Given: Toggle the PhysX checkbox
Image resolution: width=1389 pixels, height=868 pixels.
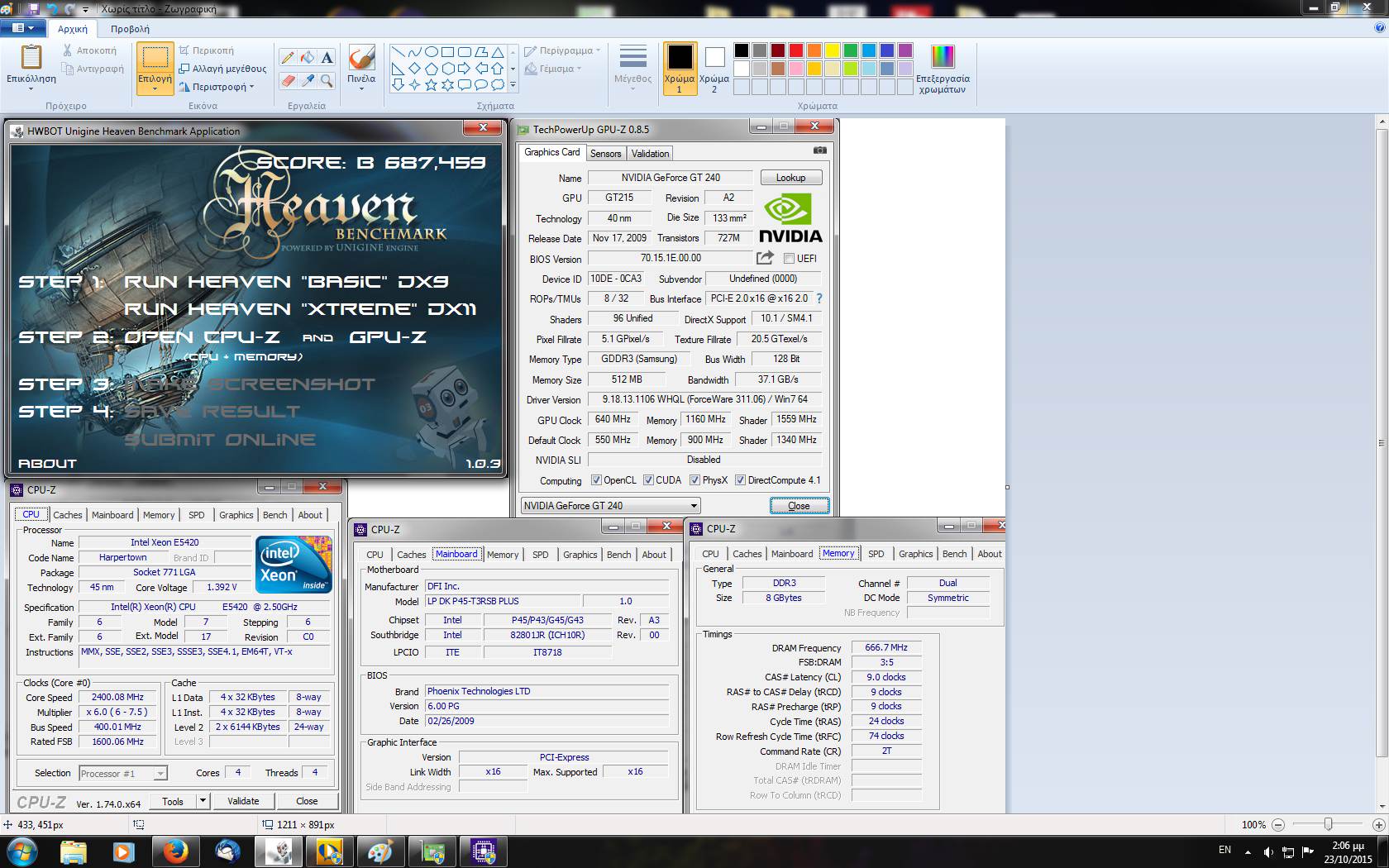Looking at the screenshot, I should pyautogui.click(x=695, y=480).
